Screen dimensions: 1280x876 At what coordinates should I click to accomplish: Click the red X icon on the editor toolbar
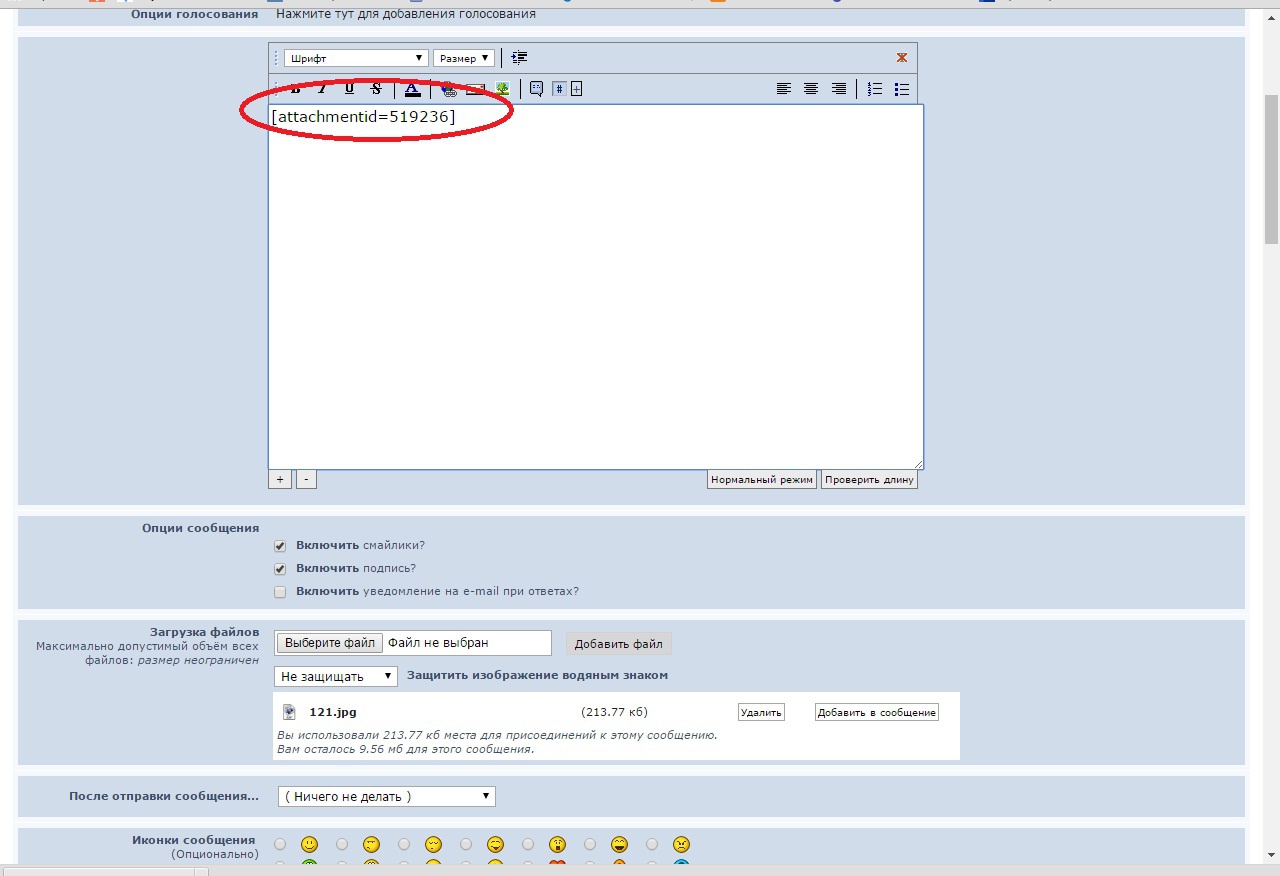point(902,58)
